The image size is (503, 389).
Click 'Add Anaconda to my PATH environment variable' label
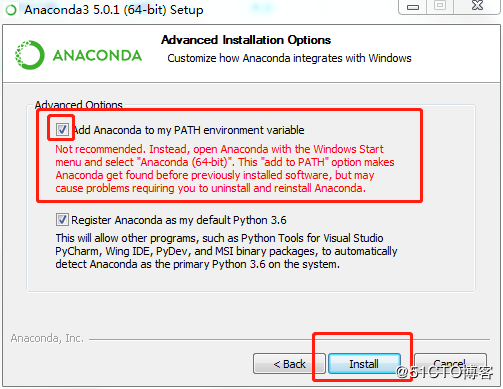point(188,130)
